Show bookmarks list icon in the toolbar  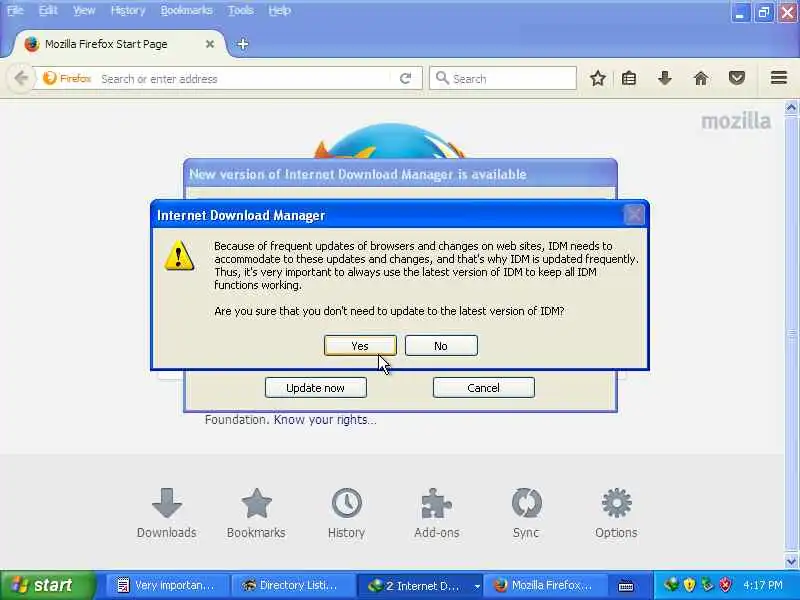[x=629, y=78]
